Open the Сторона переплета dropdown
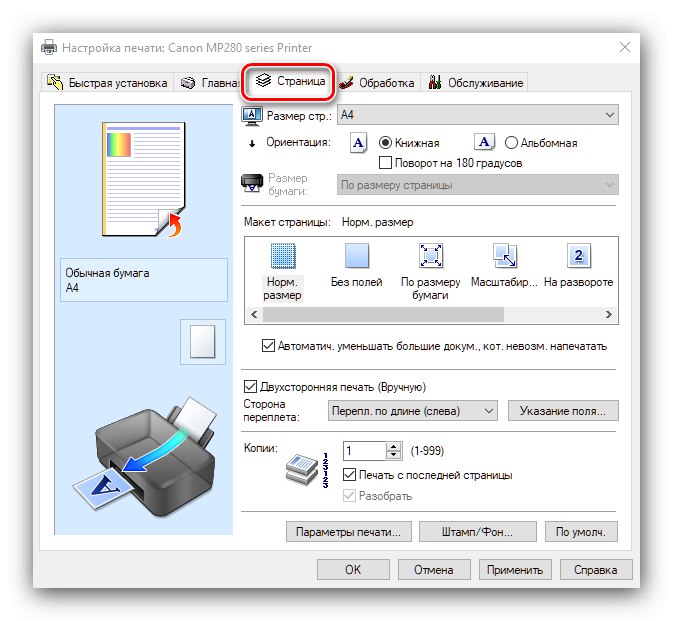Image resolution: width=673 pixels, height=621 pixels. pos(412,411)
